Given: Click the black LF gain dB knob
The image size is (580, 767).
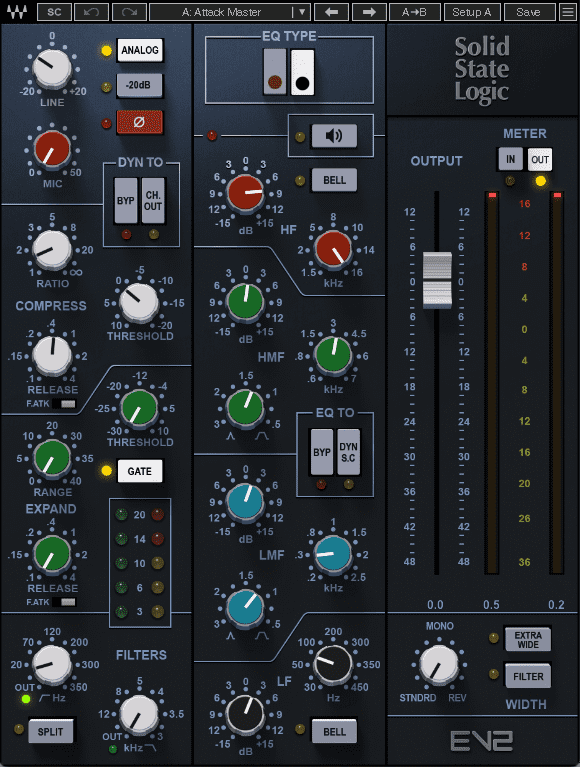Looking at the screenshot, I should coord(245,714).
